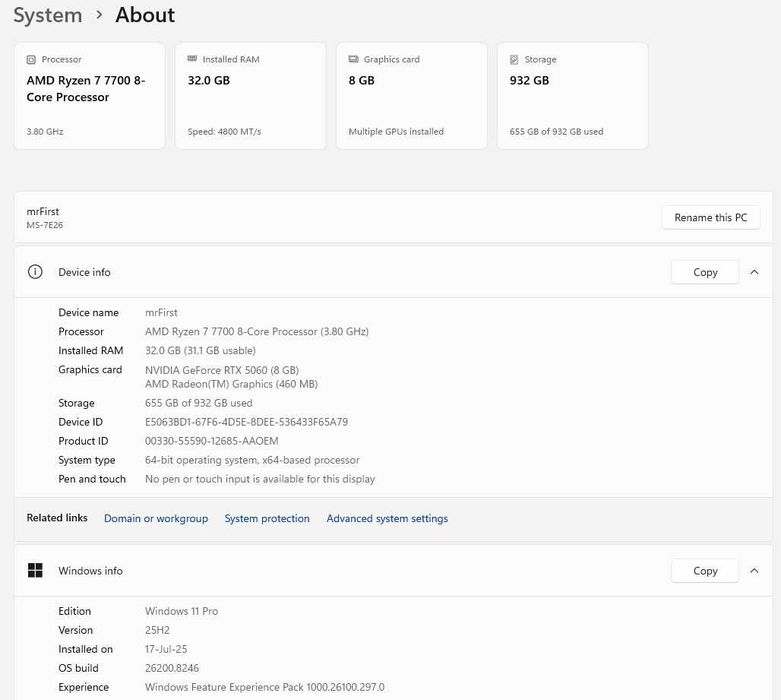
Task: Click the Graphics card icon
Action: 353,60
